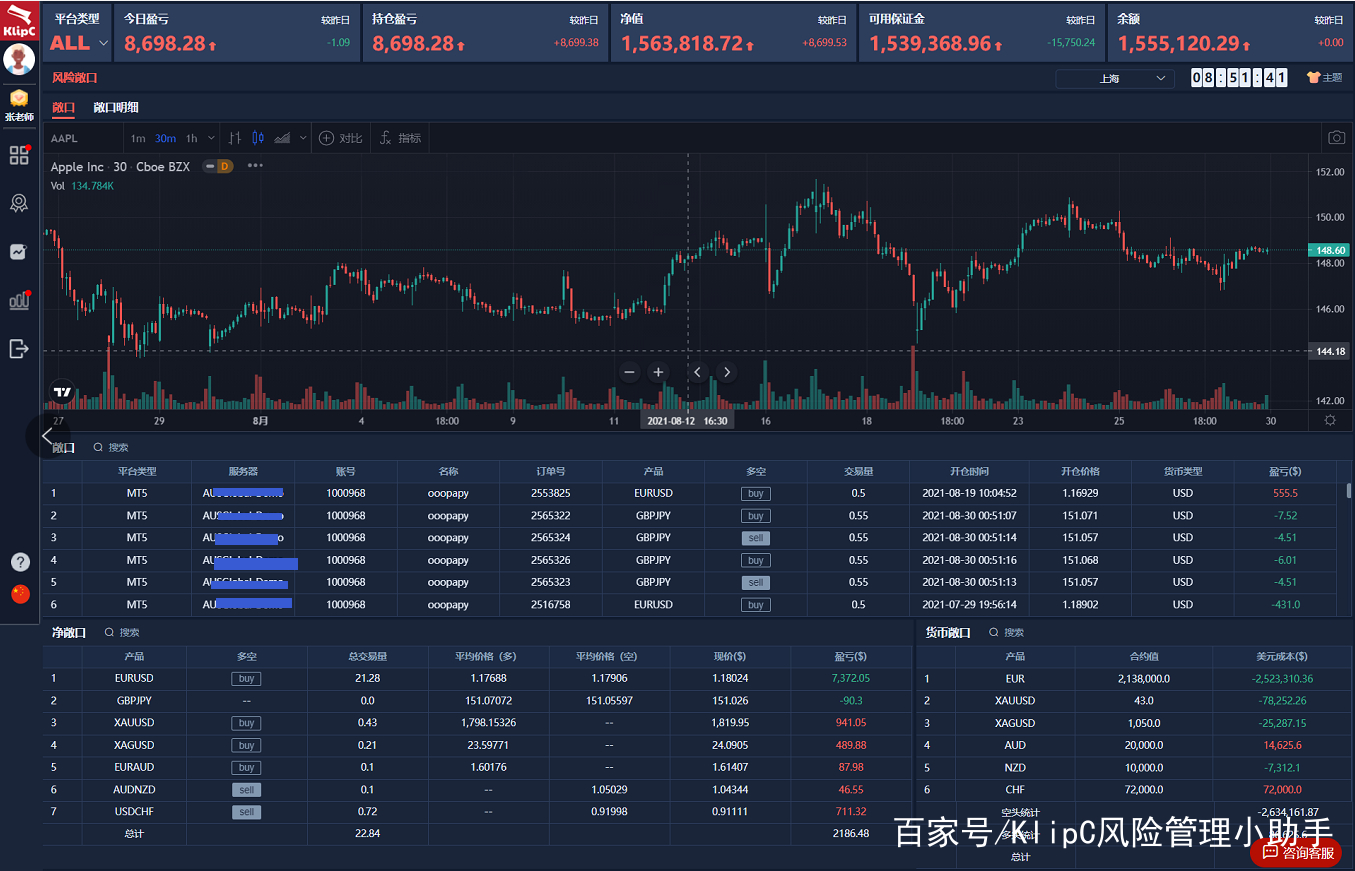The height and width of the screenshot is (871, 1355).
Task: Select the 30m timeframe
Action: [165, 138]
